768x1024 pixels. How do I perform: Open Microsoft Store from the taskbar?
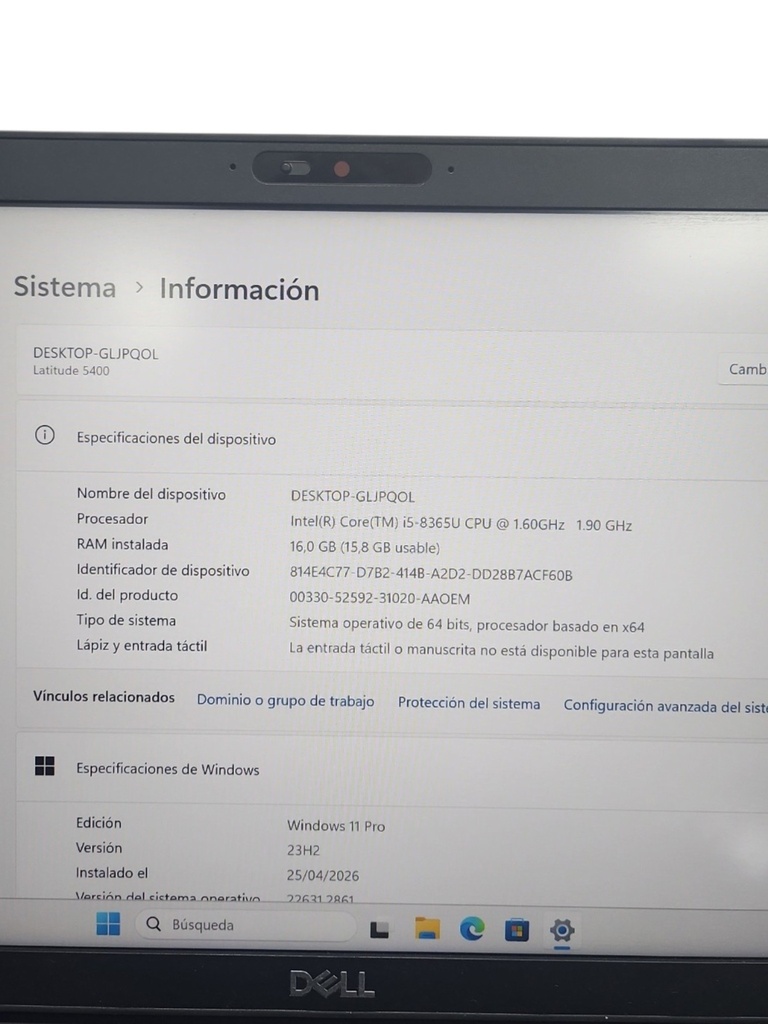coord(517,930)
